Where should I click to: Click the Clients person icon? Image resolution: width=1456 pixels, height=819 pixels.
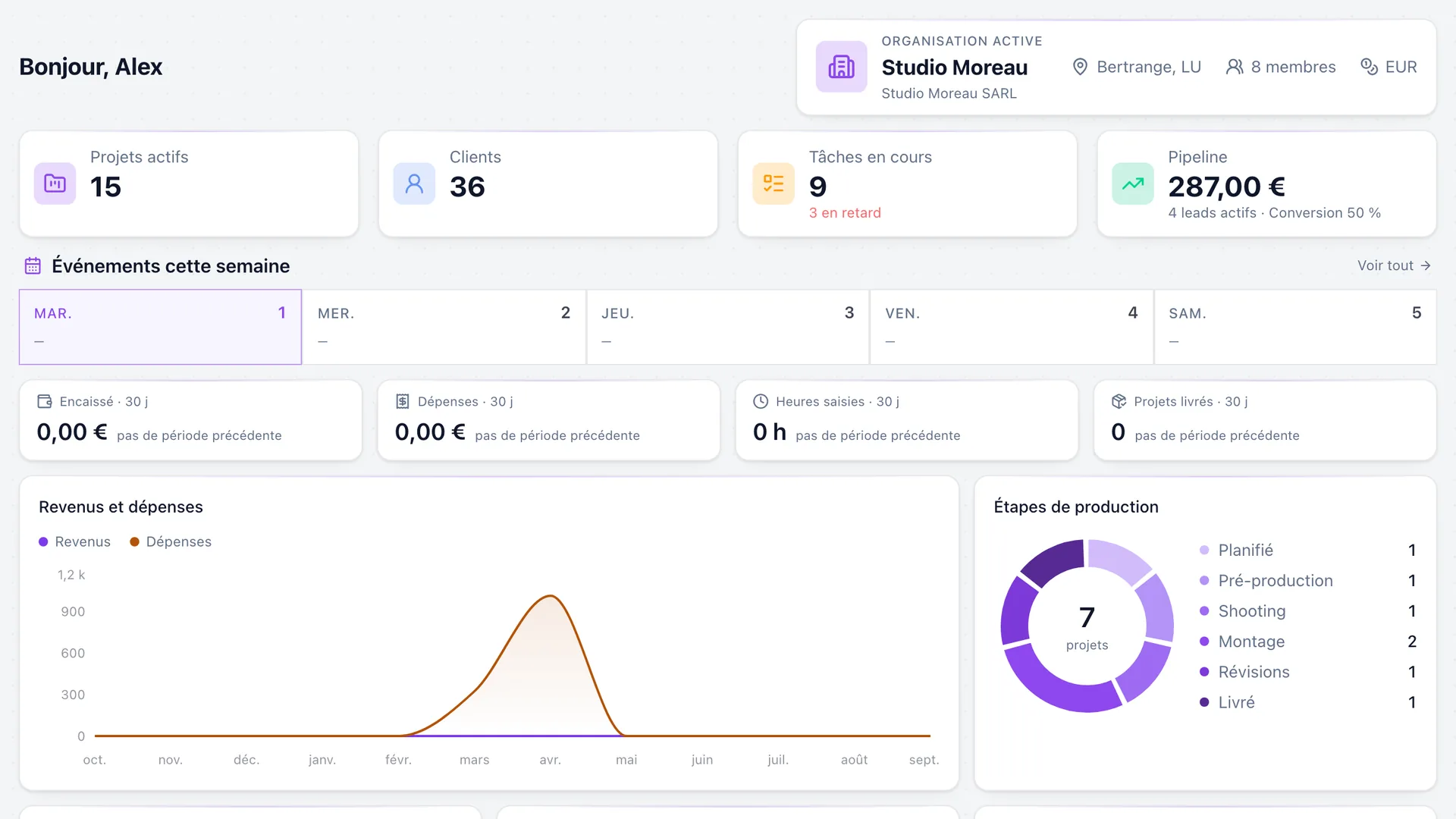point(414,184)
